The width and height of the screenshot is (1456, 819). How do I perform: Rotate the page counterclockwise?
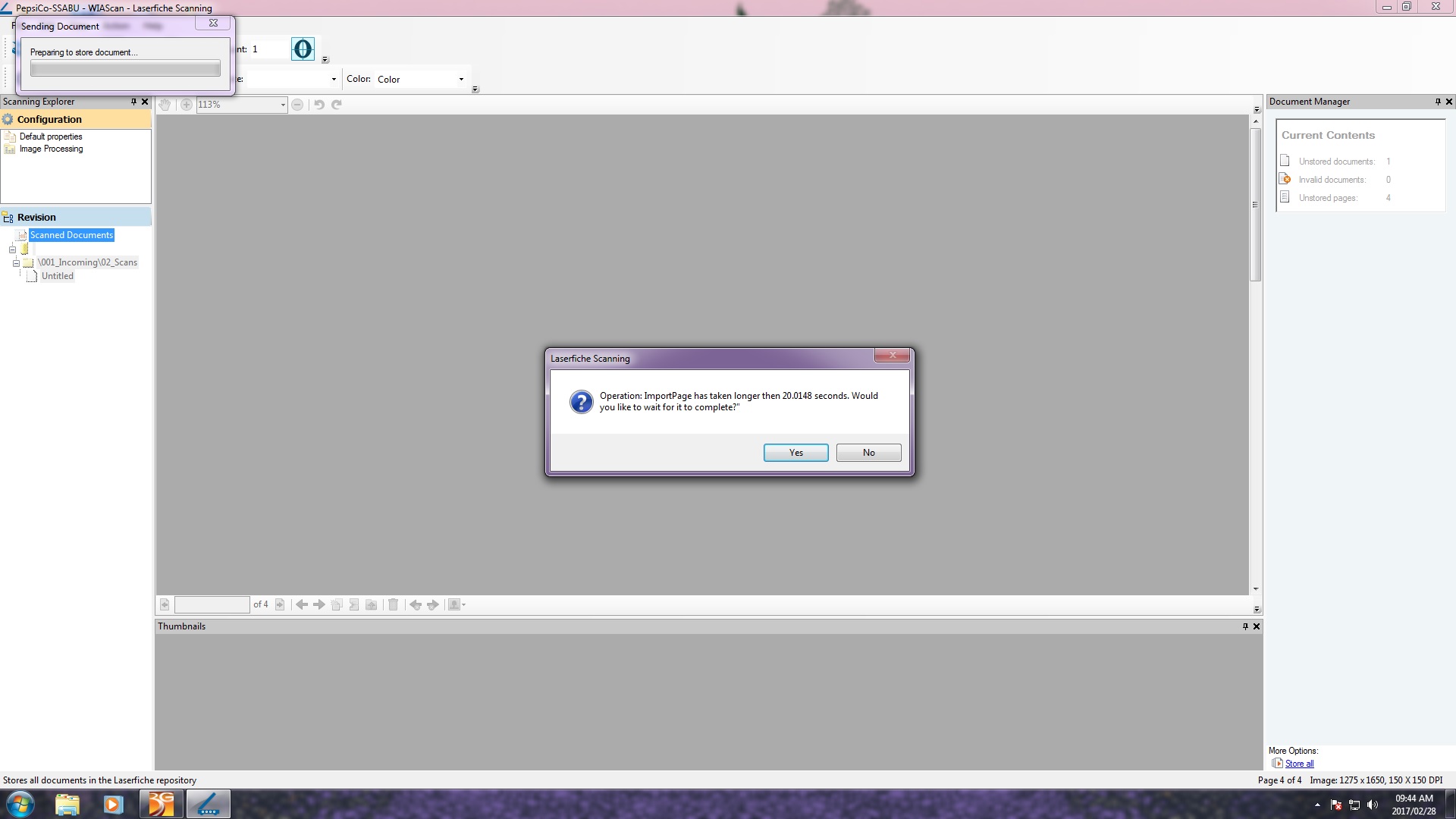[318, 105]
